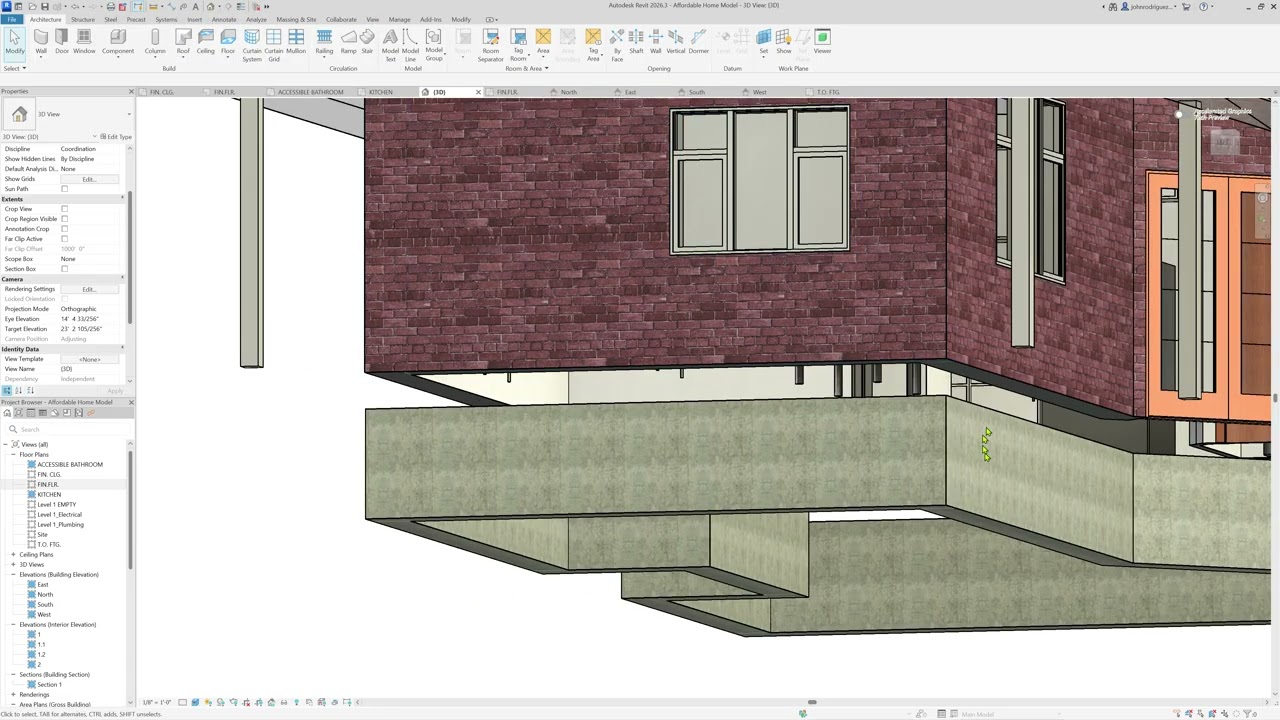
Task: Click Edit button for Show Grids
Action: (89, 179)
